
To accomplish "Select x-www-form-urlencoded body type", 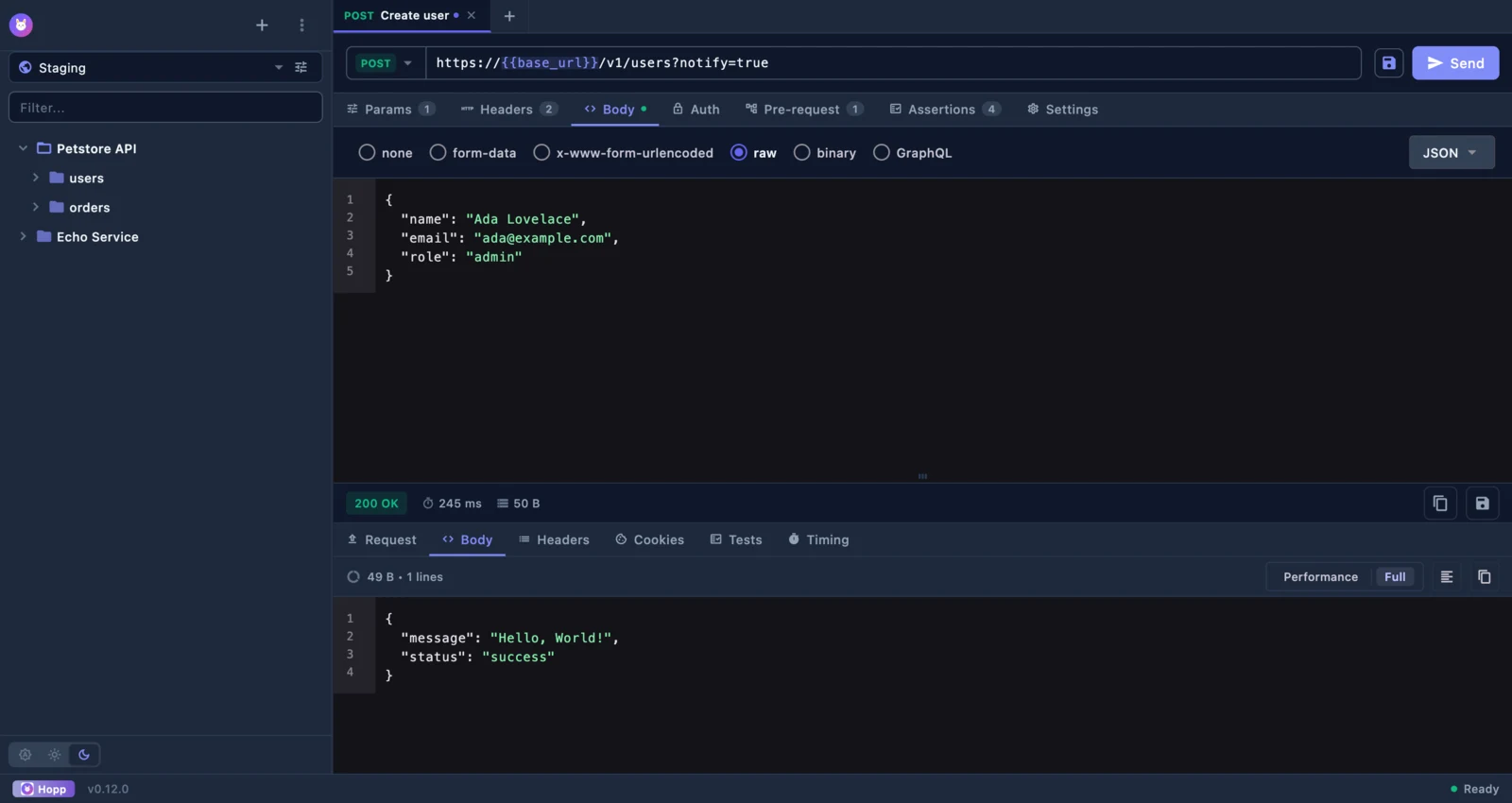I will (x=624, y=152).
